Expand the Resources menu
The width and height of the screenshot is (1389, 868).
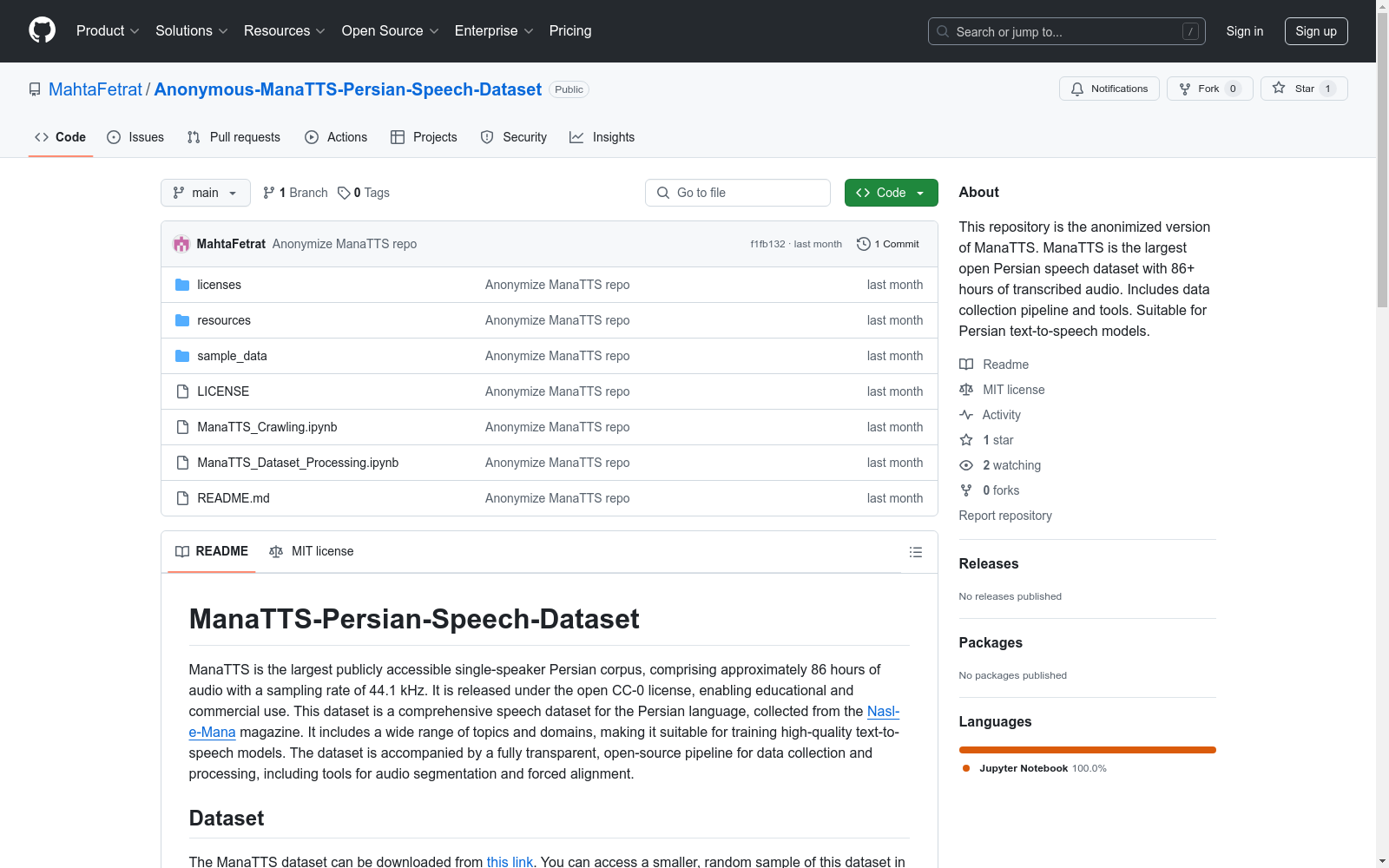pos(285,30)
